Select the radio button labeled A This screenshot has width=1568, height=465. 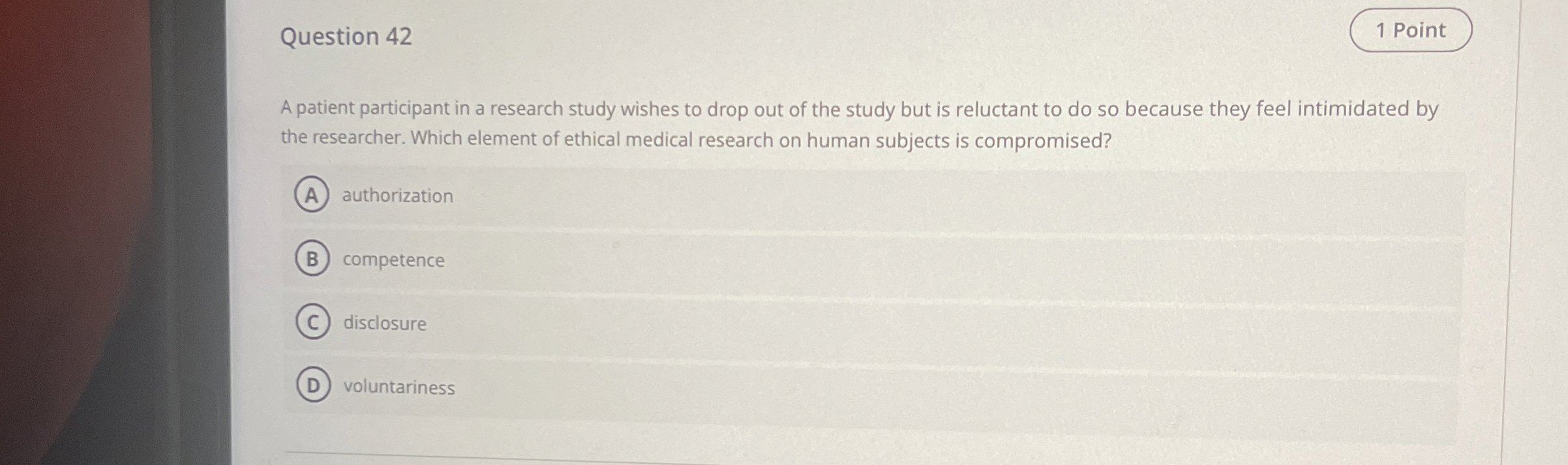pos(312,195)
